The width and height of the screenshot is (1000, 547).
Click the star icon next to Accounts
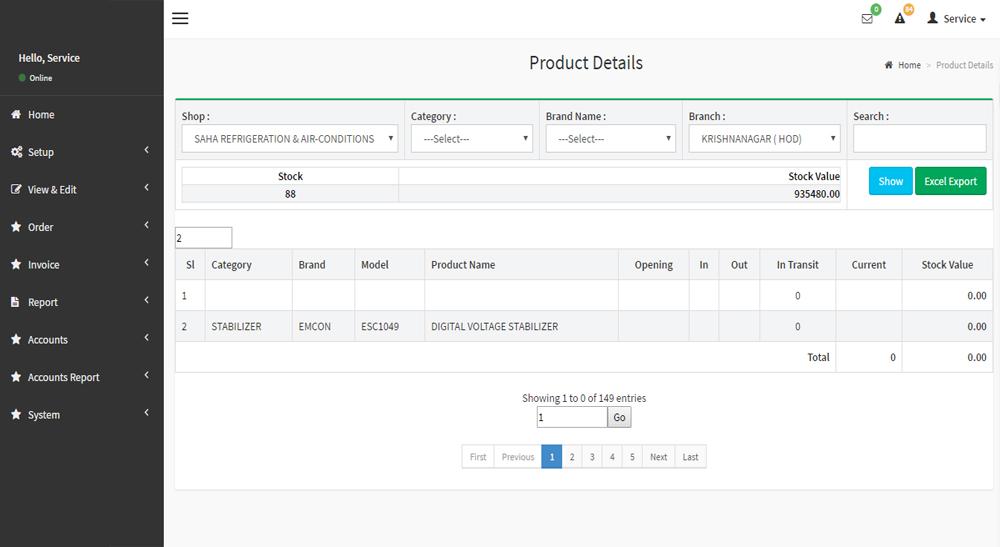pos(16,339)
